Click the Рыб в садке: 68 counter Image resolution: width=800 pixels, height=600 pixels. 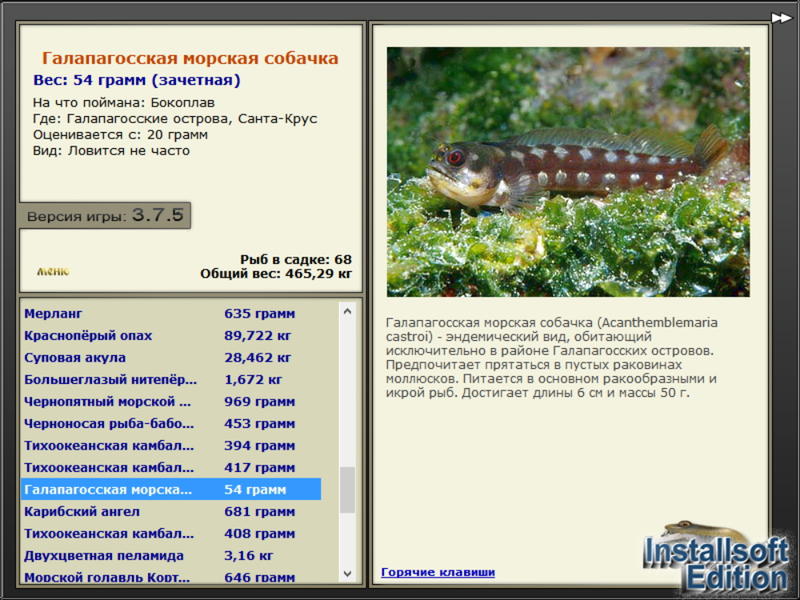(x=296, y=259)
